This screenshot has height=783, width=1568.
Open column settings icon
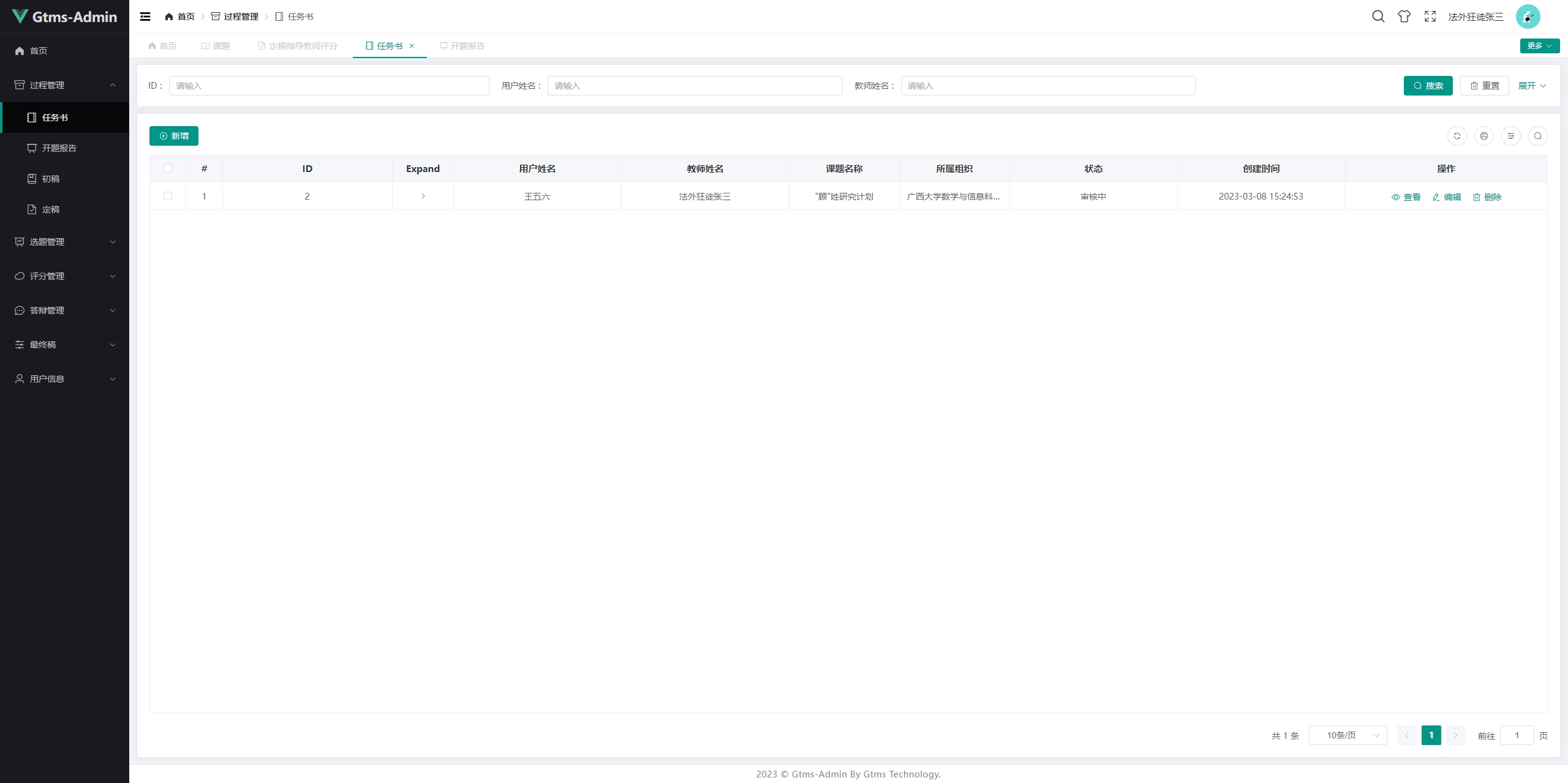[1511, 136]
